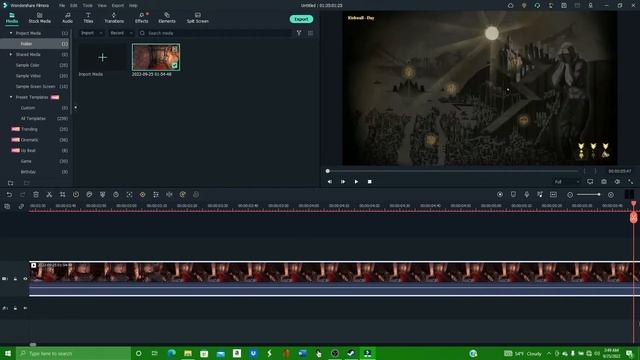Switch media view with grid icon
Screen dimensions: 640x360
click(x=311, y=33)
